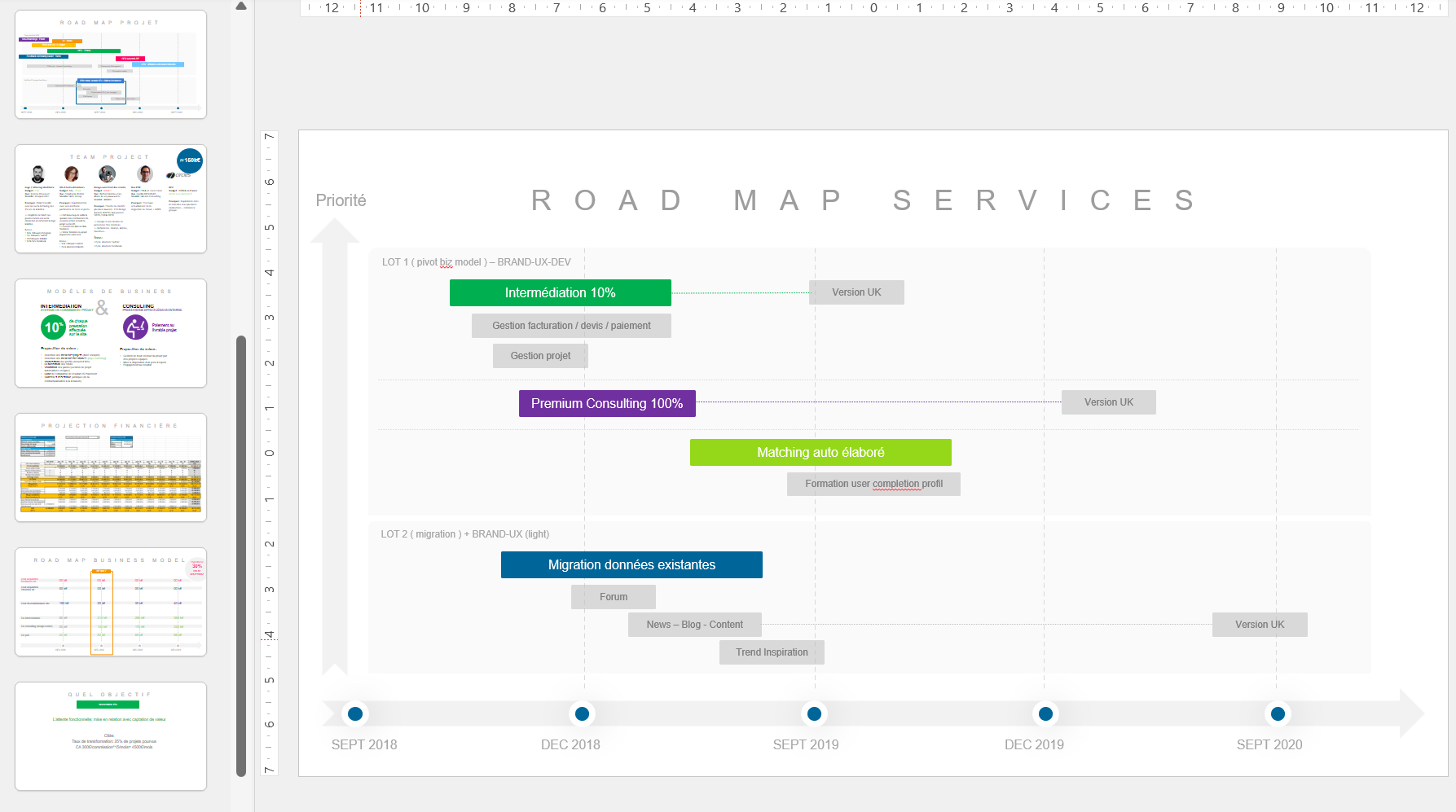
Task: Open the TEAM PROJECT slide thumbnail
Action: [111, 199]
